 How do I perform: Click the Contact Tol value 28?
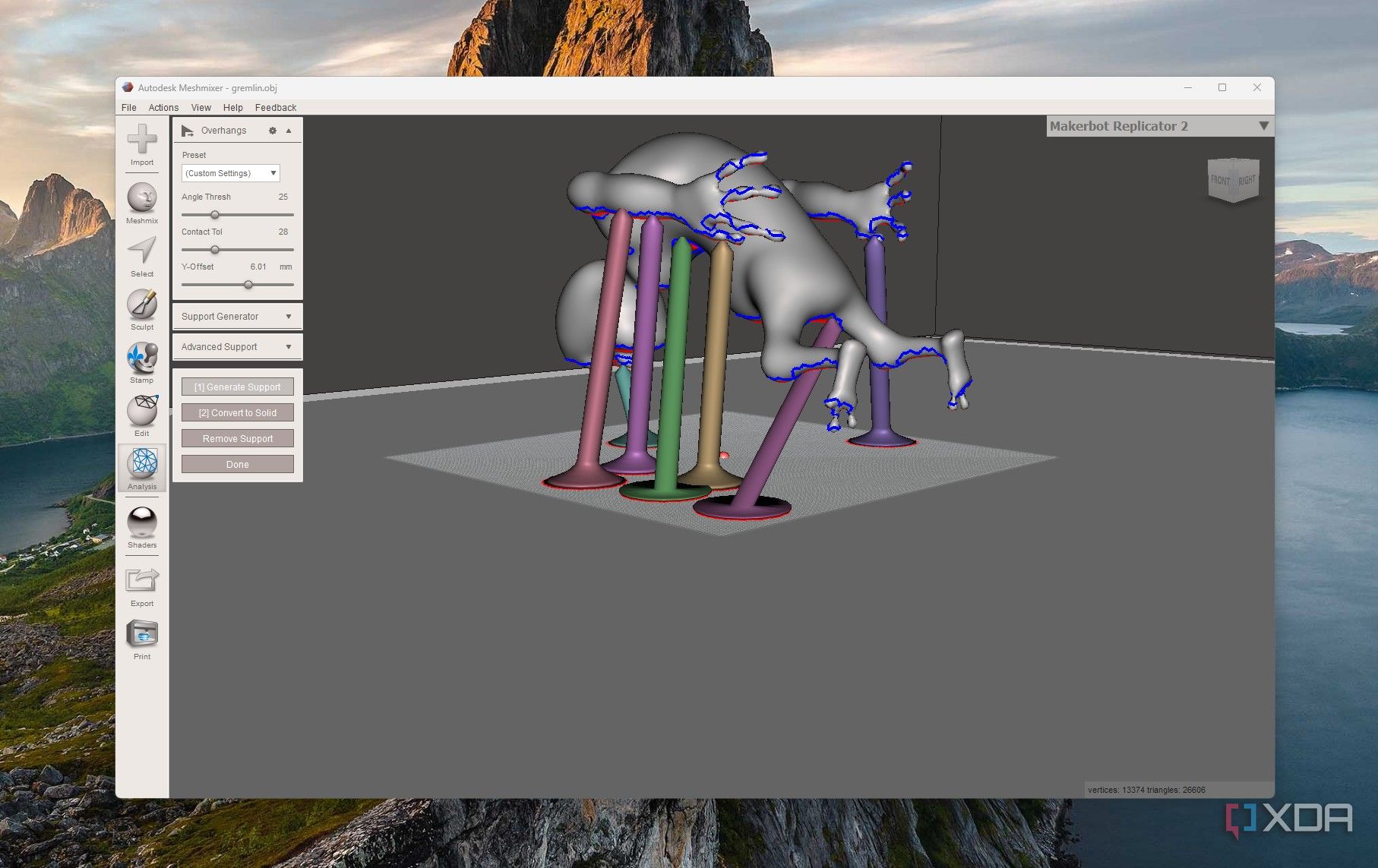283,232
